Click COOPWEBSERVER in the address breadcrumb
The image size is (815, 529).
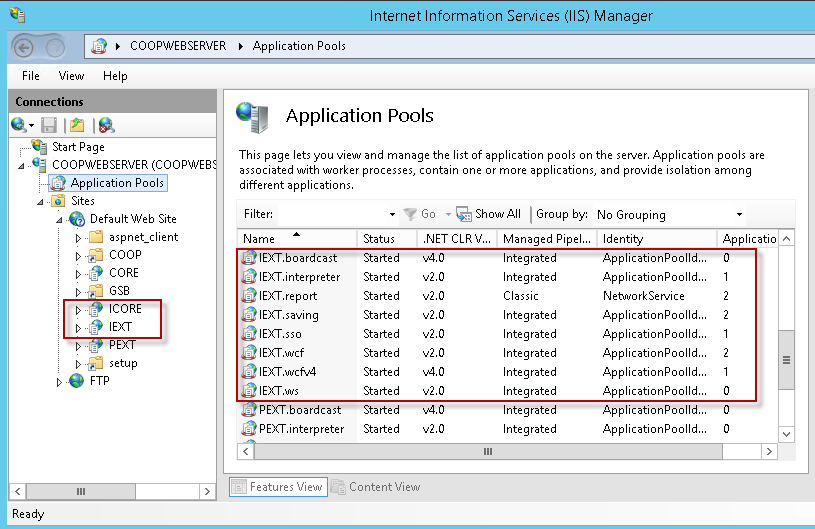click(178, 46)
